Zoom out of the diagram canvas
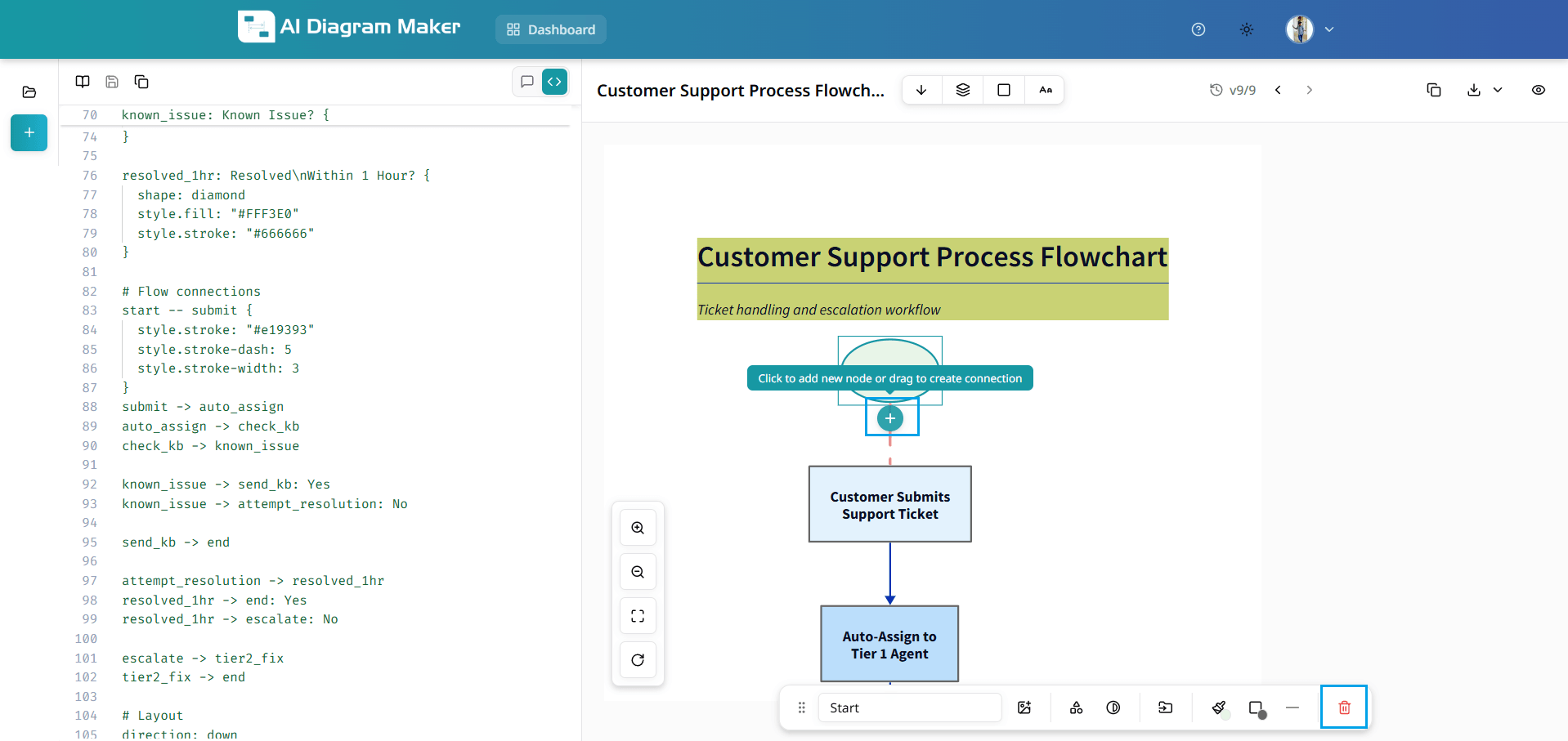The height and width of the screenshot is (741, 1568). tap(638, 572)
